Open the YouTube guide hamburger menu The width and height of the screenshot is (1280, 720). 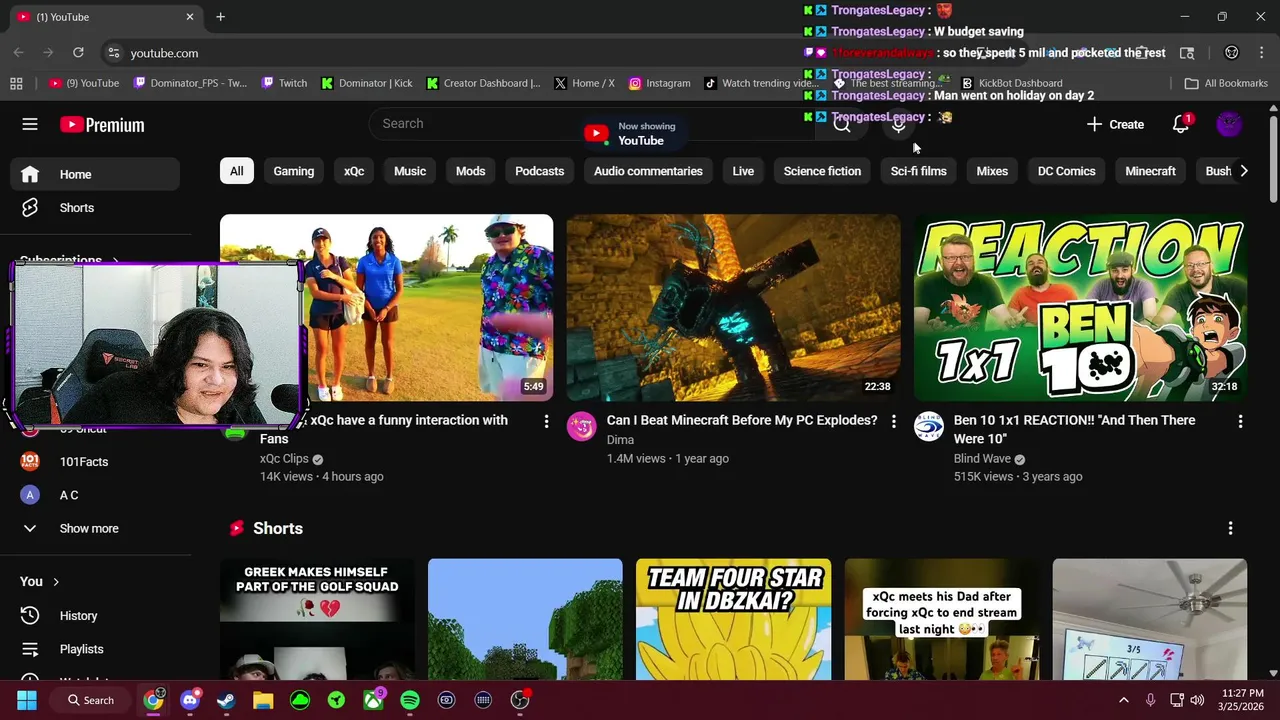[x=30, y=124]
